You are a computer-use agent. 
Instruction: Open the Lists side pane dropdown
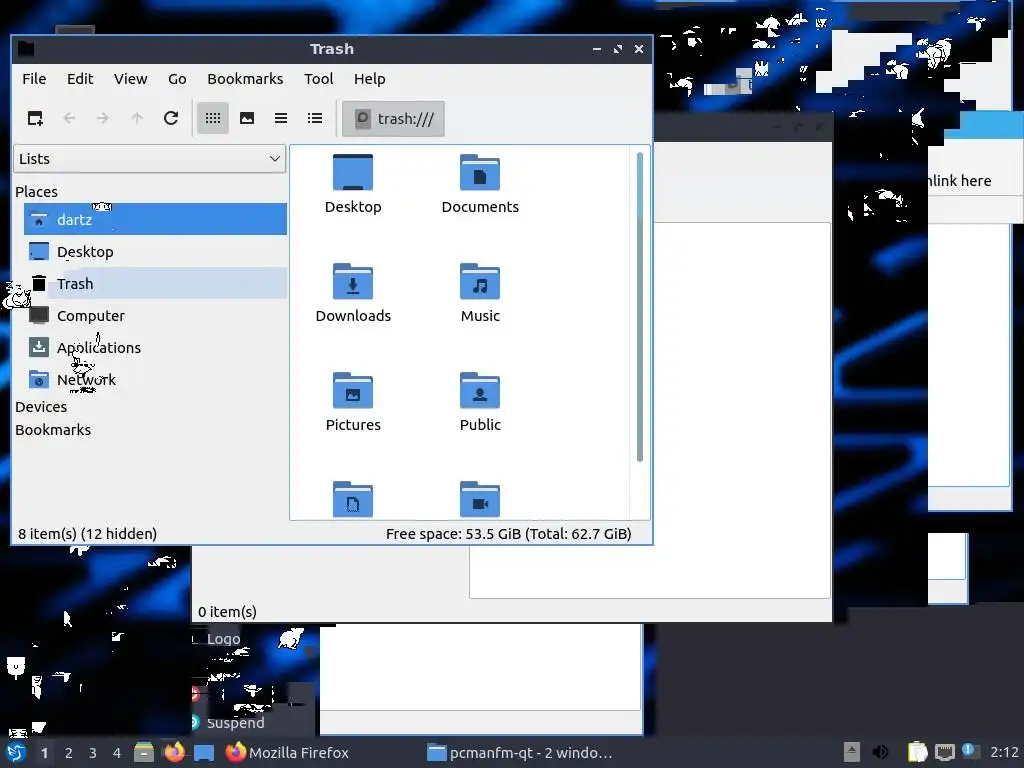tap(150, 159)
